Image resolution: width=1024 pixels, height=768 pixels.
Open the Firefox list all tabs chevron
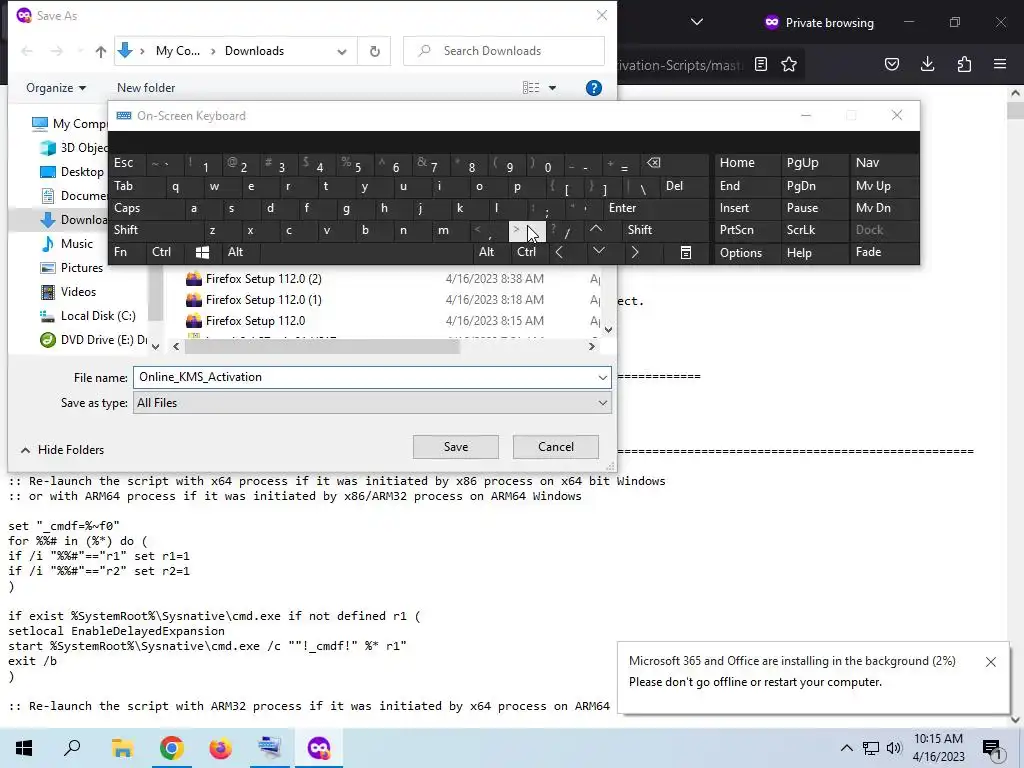pos(697,22)
